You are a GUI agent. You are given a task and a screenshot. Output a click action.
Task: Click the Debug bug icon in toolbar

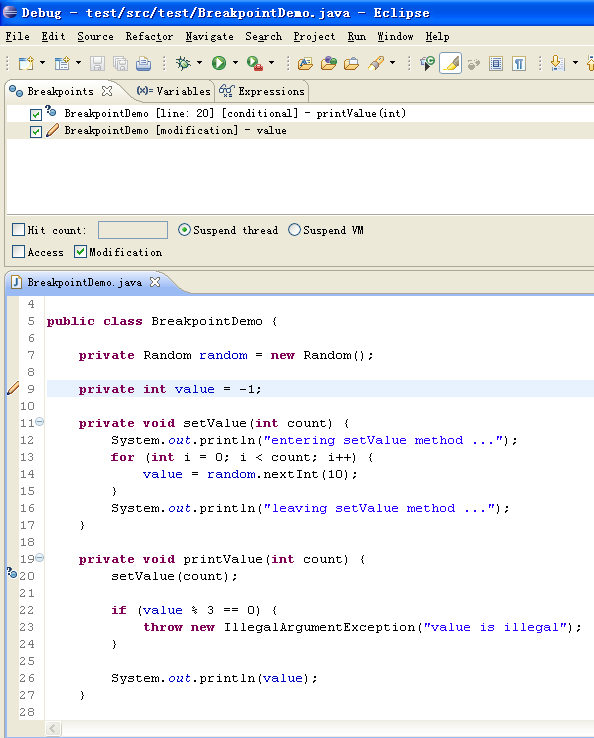(183, 63)
